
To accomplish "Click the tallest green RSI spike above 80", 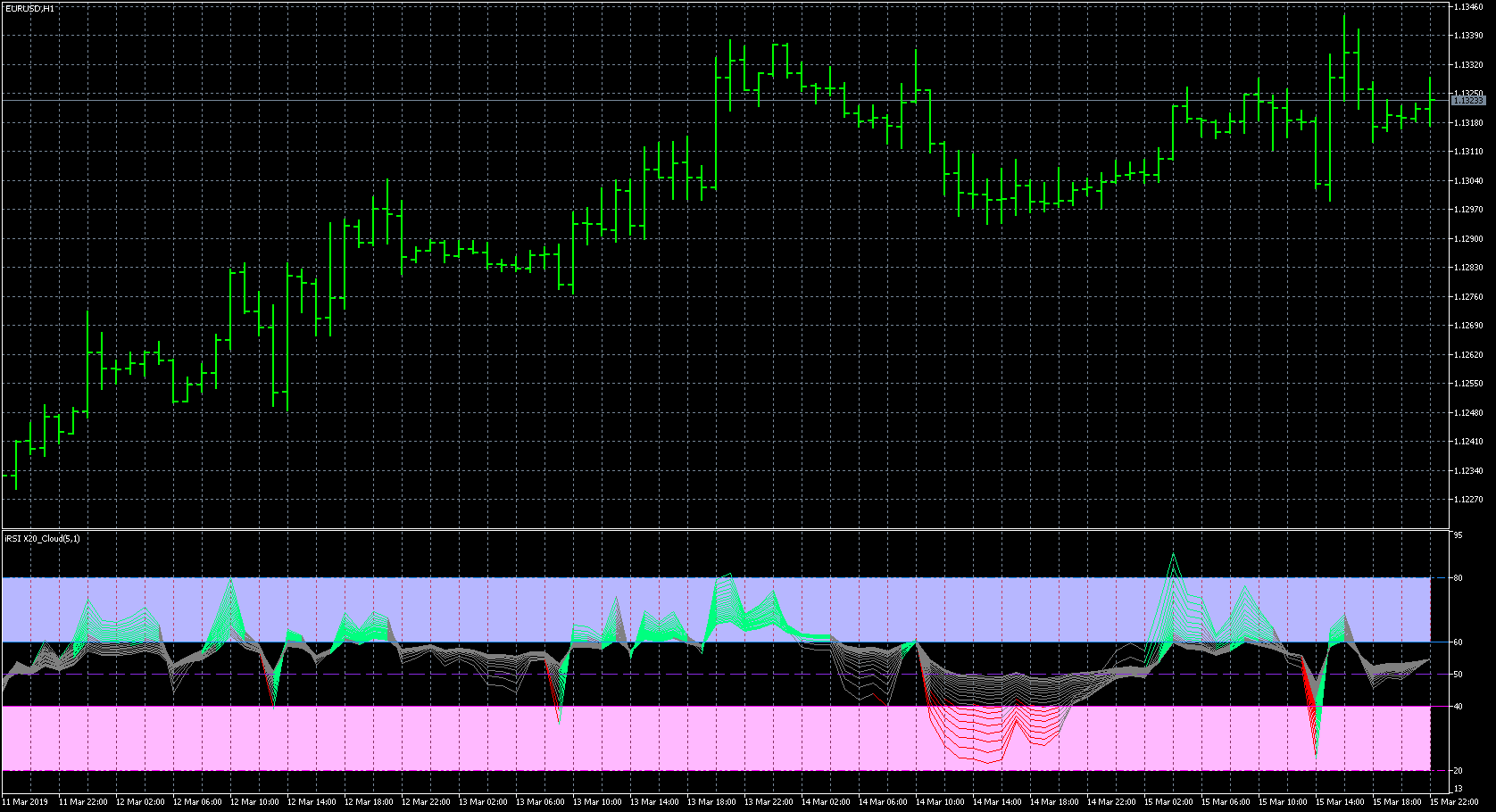I will pyautogui.click(x=1173, y=557).
